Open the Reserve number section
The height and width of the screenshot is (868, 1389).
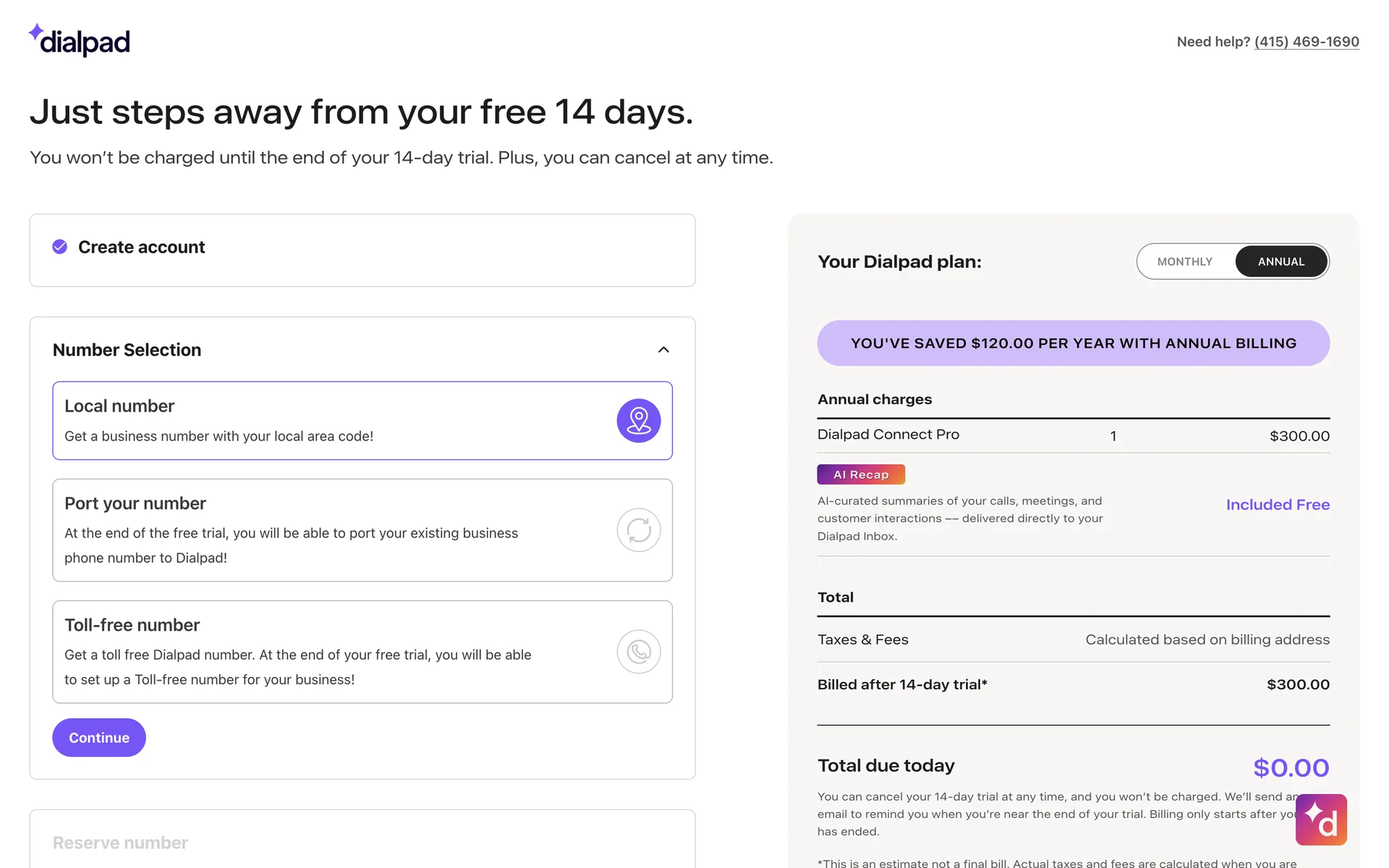pos(121,843)
